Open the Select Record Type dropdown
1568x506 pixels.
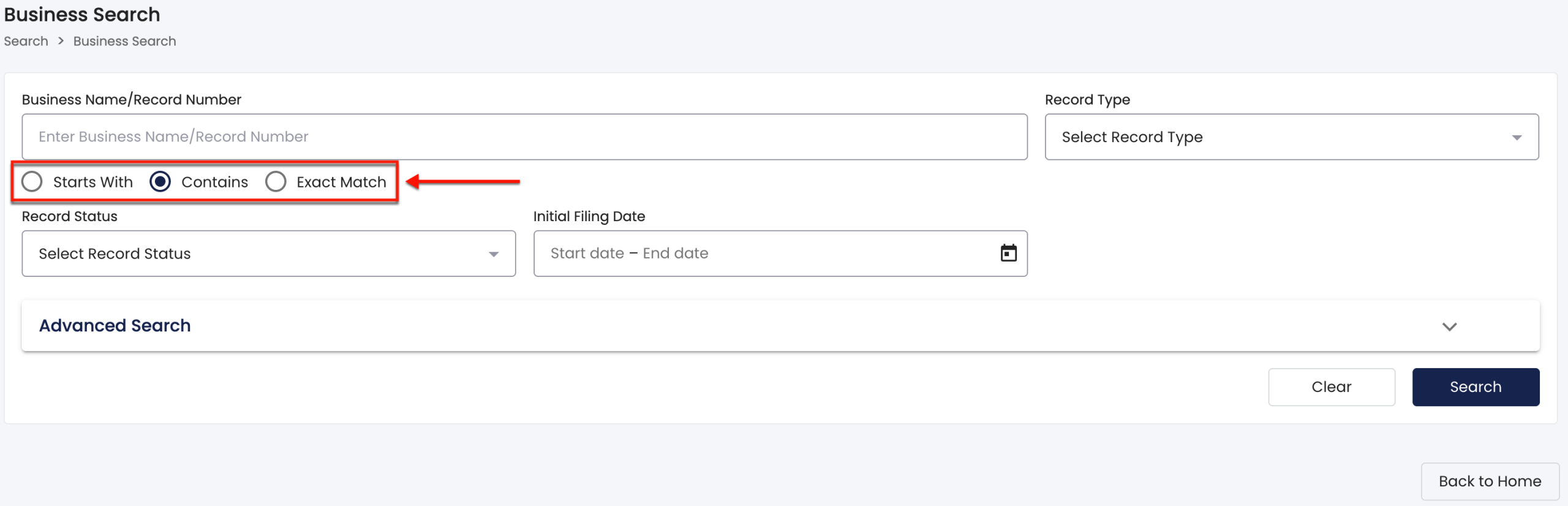pos(1292,137)
